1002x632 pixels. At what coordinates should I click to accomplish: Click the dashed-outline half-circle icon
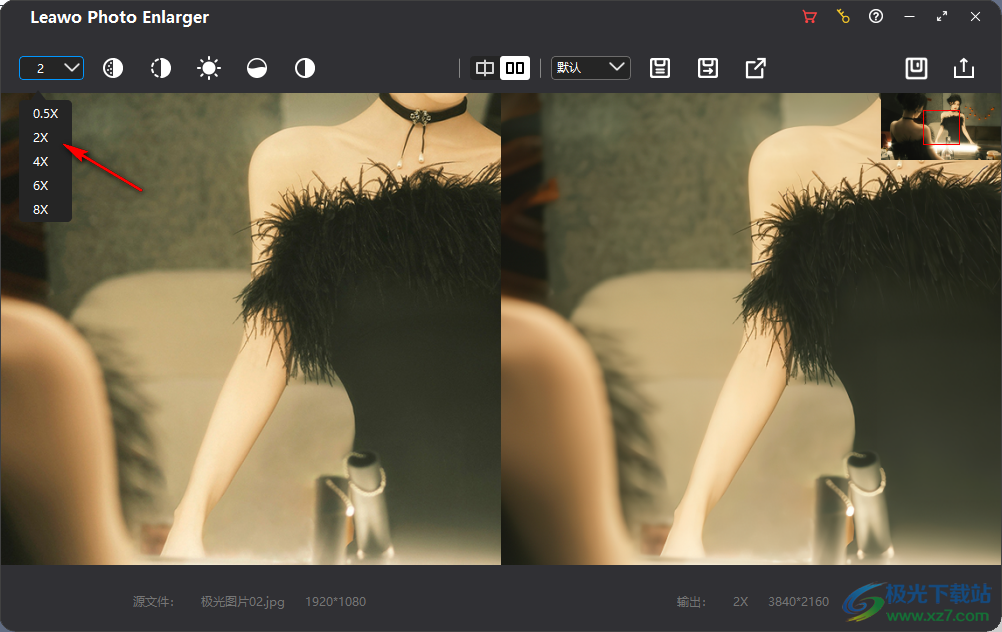pyautogui.click(x=161, y=68)
